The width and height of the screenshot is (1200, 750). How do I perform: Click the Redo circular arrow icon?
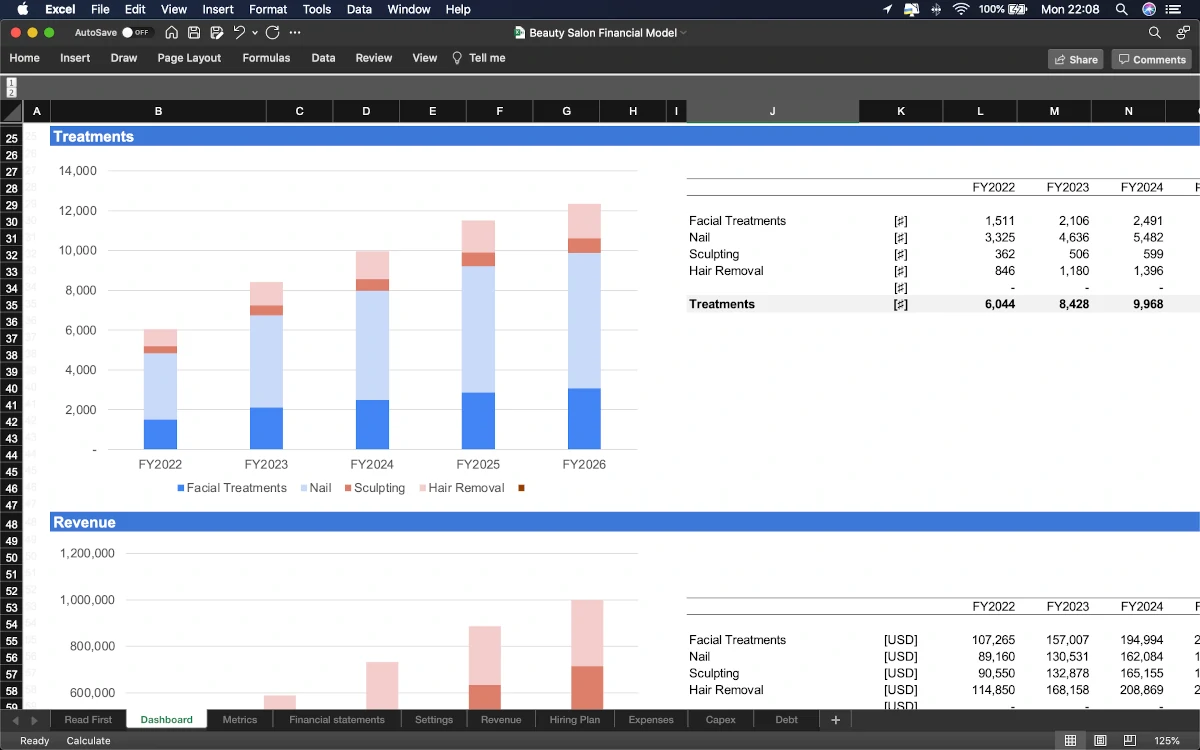(272, 33)
